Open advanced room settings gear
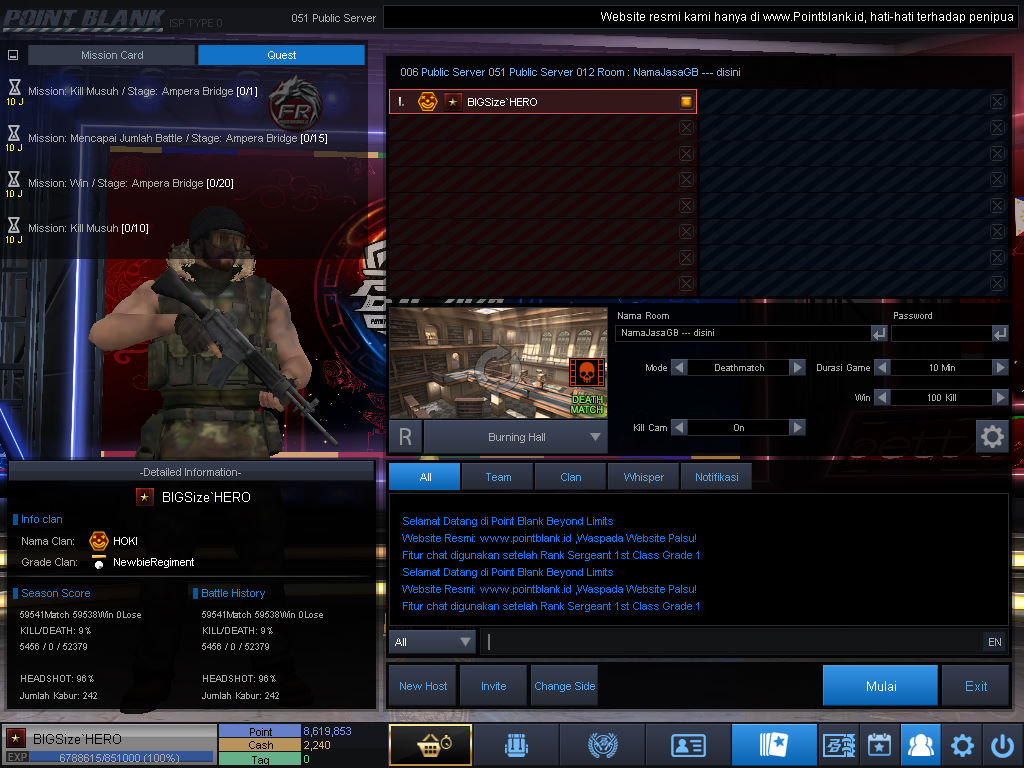 click(x=991, y=436)
